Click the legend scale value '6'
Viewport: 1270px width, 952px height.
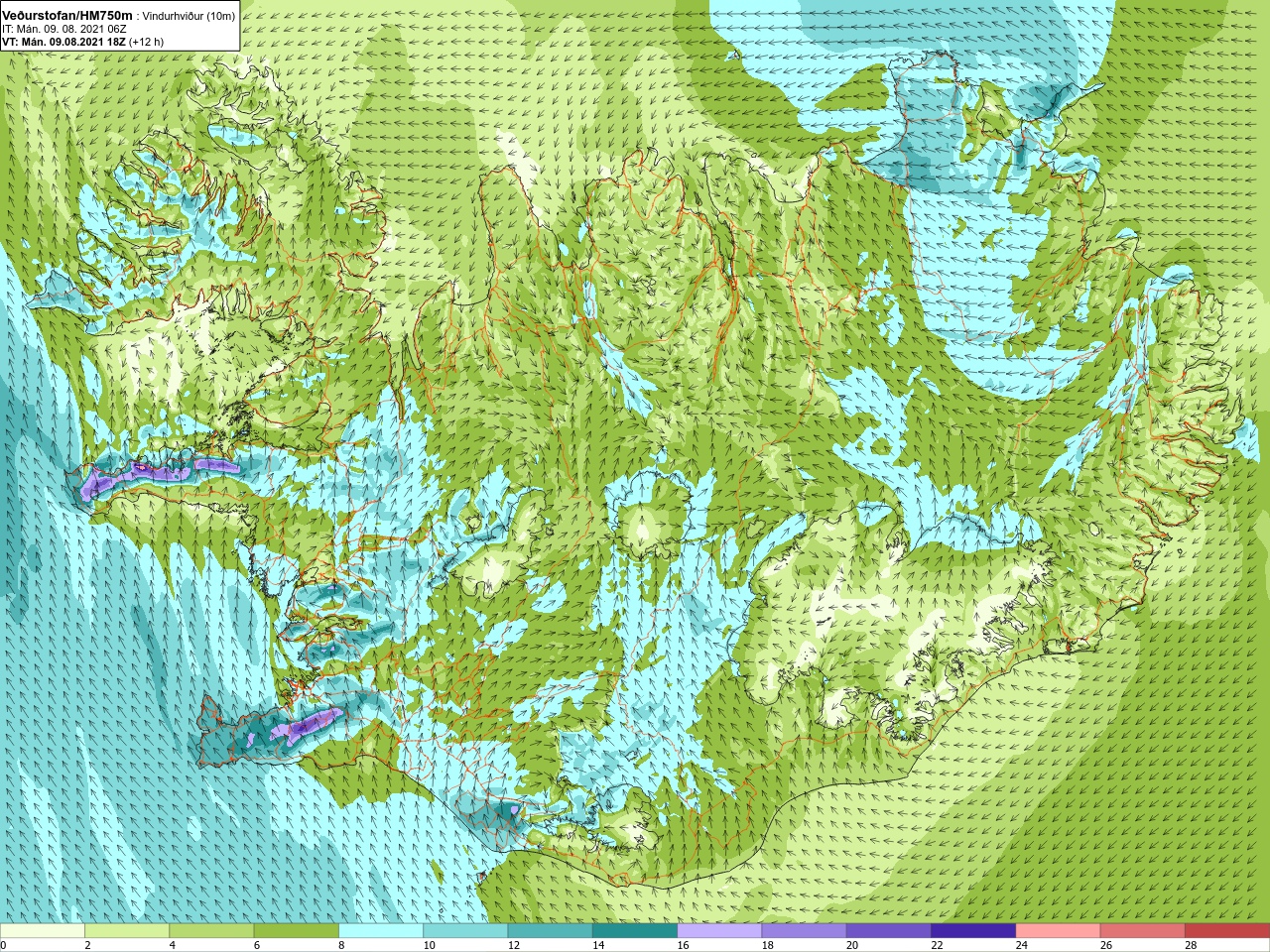(x=256, y=945)
